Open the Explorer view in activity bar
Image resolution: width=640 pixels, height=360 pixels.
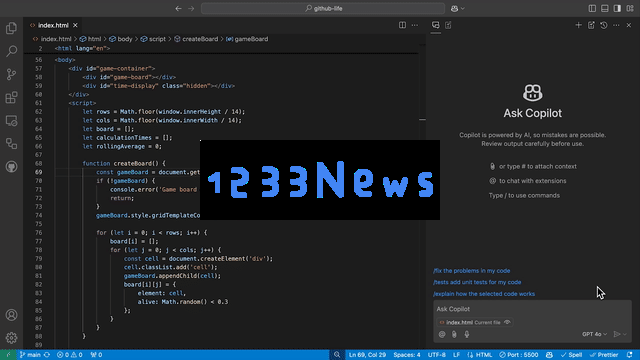[x=11, y=28]
